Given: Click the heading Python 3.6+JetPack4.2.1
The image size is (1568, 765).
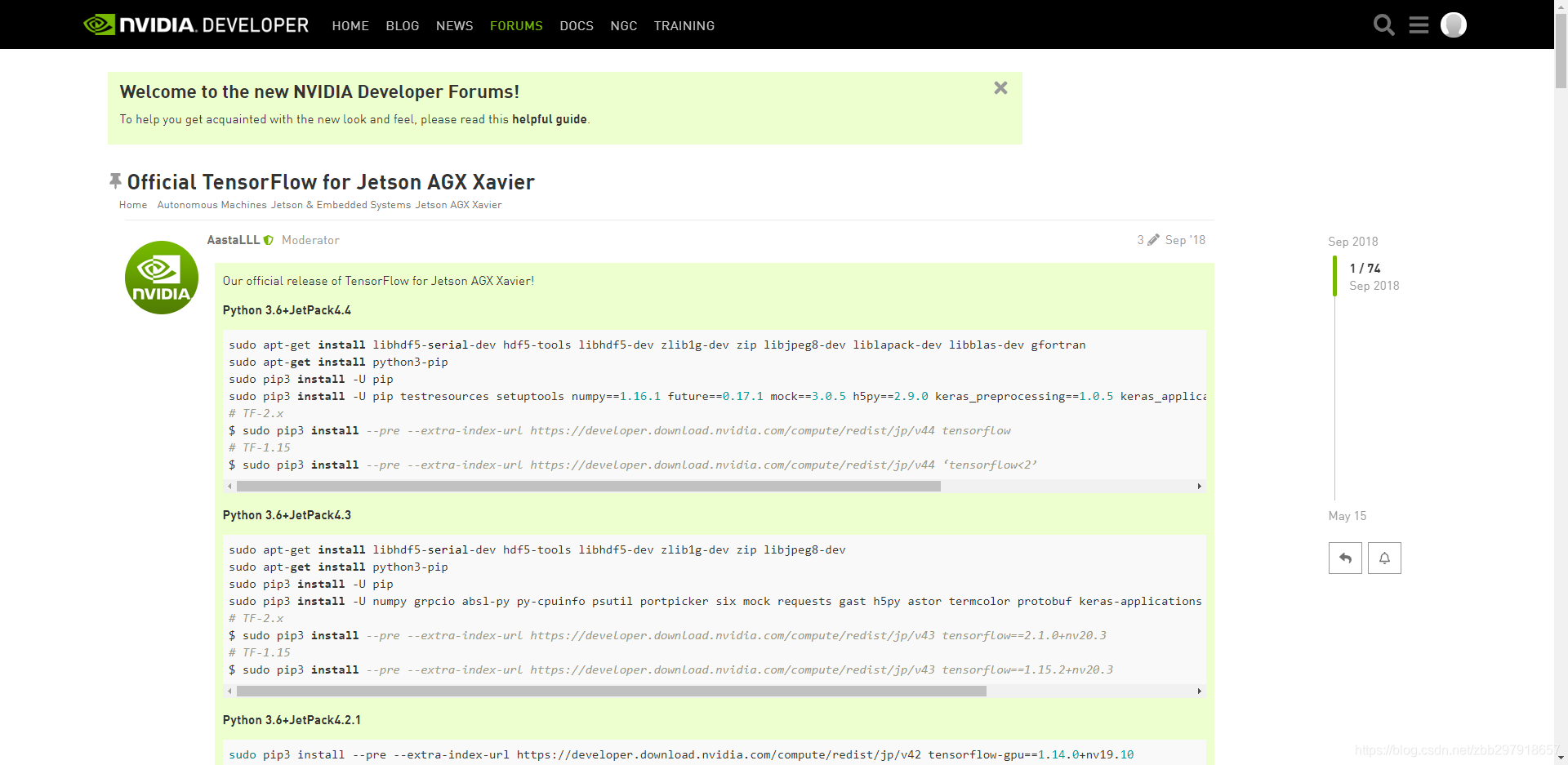Looking at the screenshot, I should pyautogui.click(x=292, y=720).
